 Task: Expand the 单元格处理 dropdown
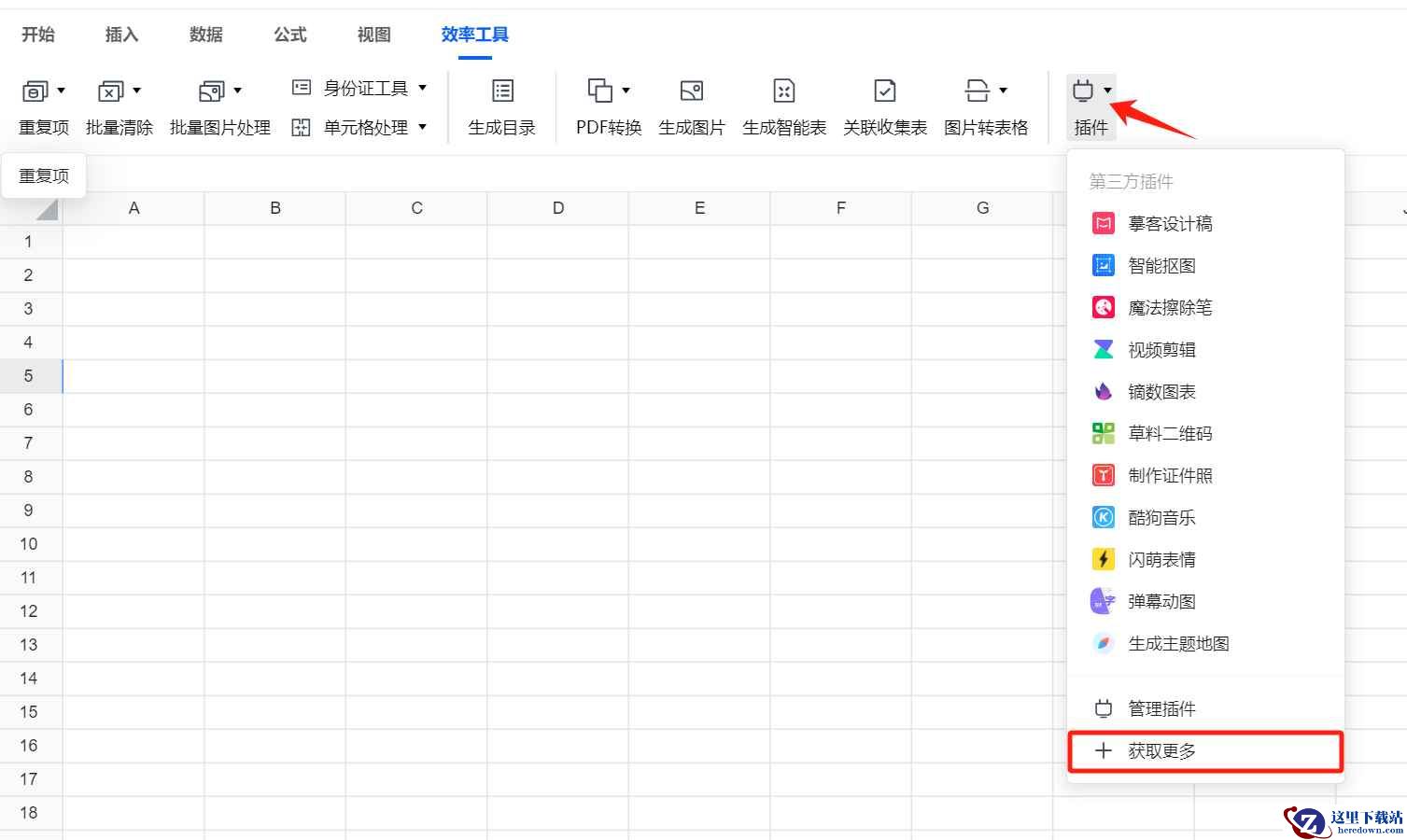tap(422, 127)
